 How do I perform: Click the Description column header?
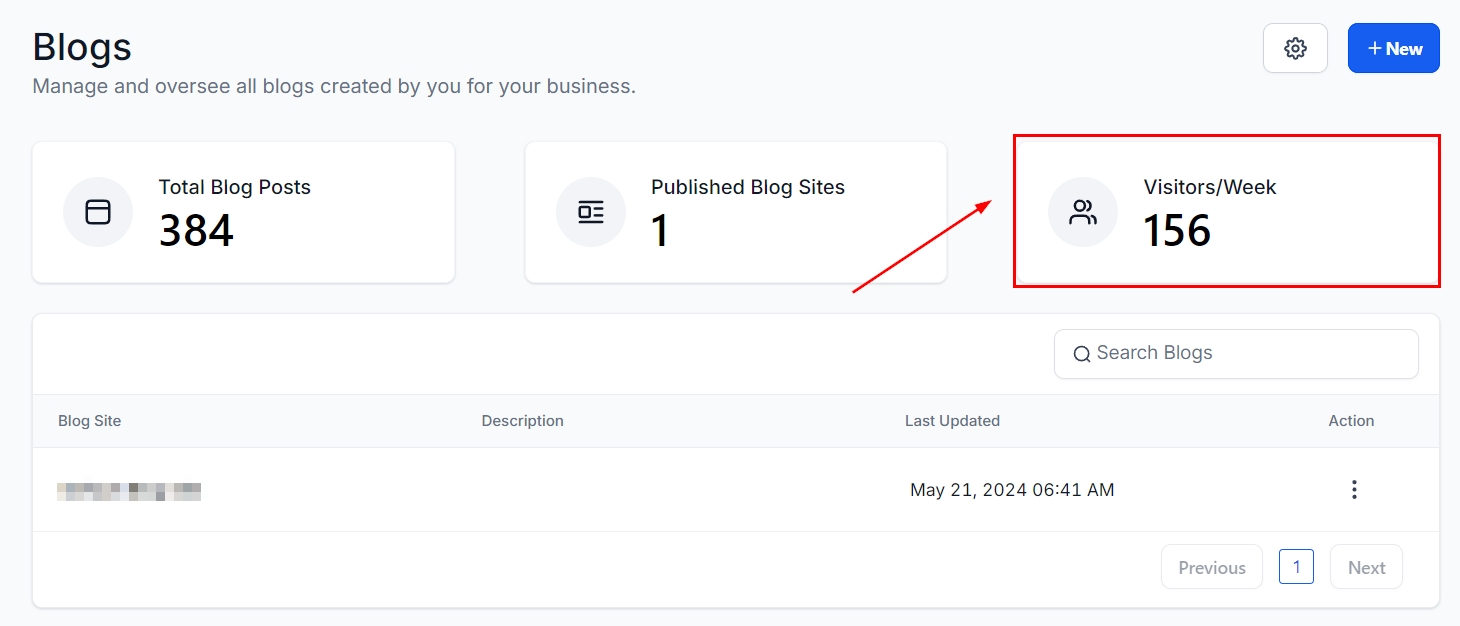click(522, 421)
